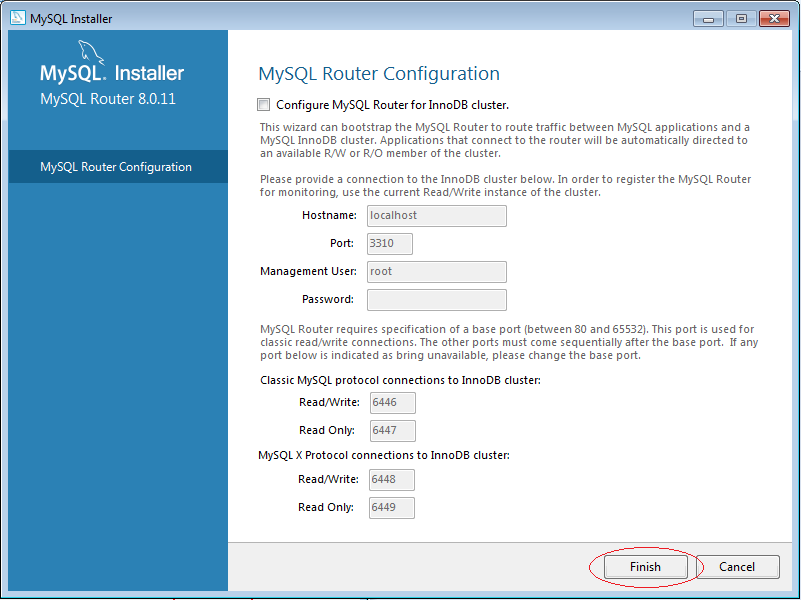The height and width of the screenshot is (600, 801).
Task: Click Classic protocol Read/Write port 6446 field
Action: coord(392,403)
